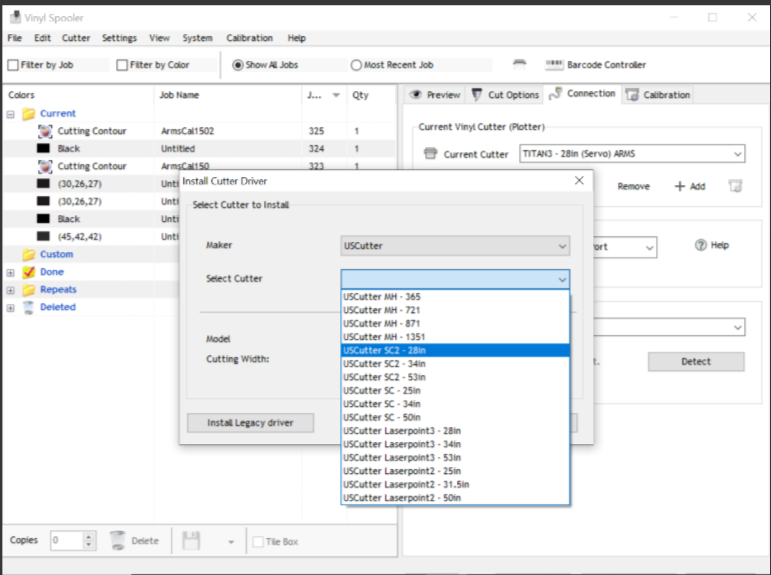
Task: Click the Deleted trash bin icon
Action: [x=29, y=307]
